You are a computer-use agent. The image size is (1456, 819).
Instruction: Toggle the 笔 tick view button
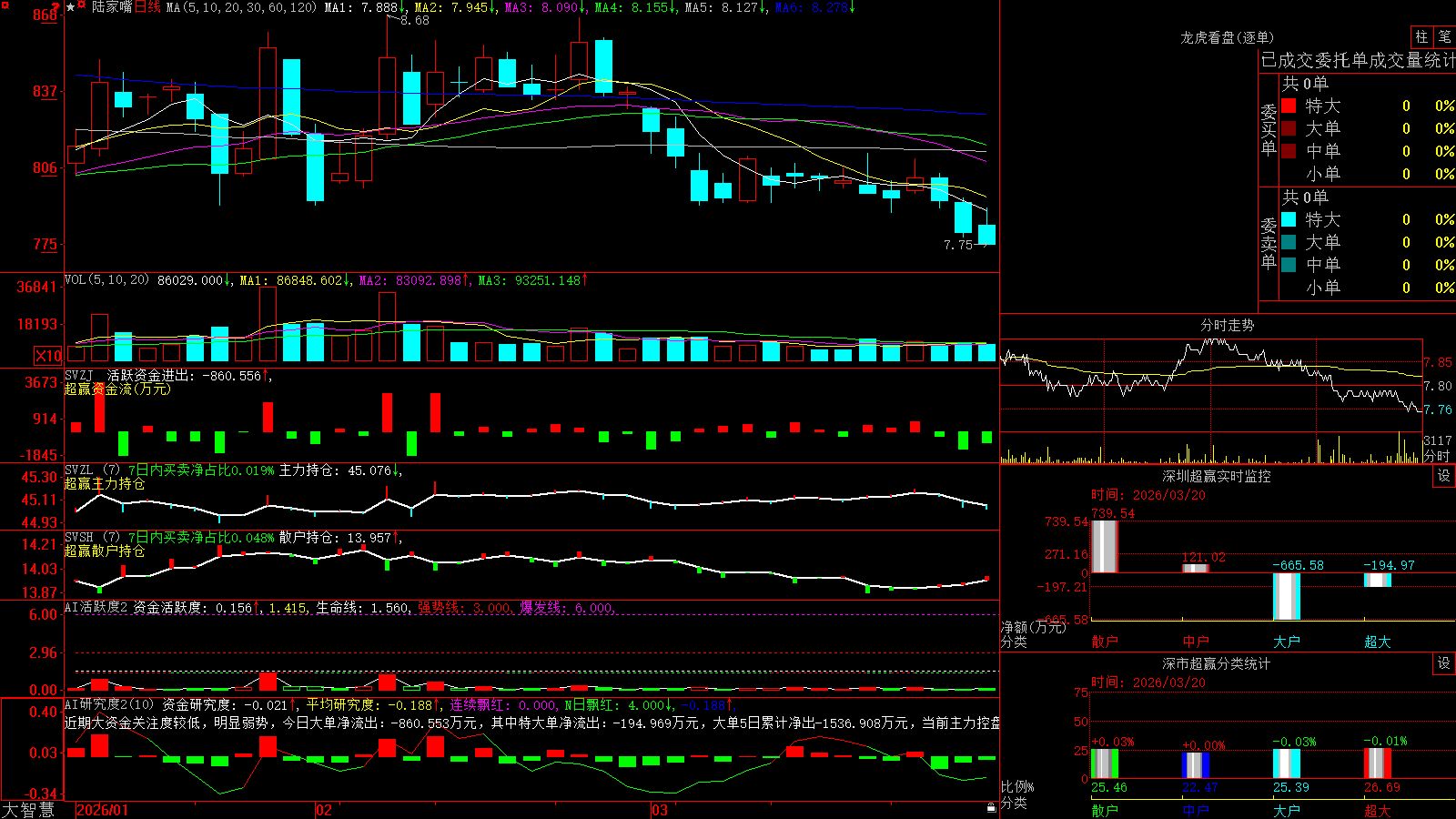coord(1444,36)
